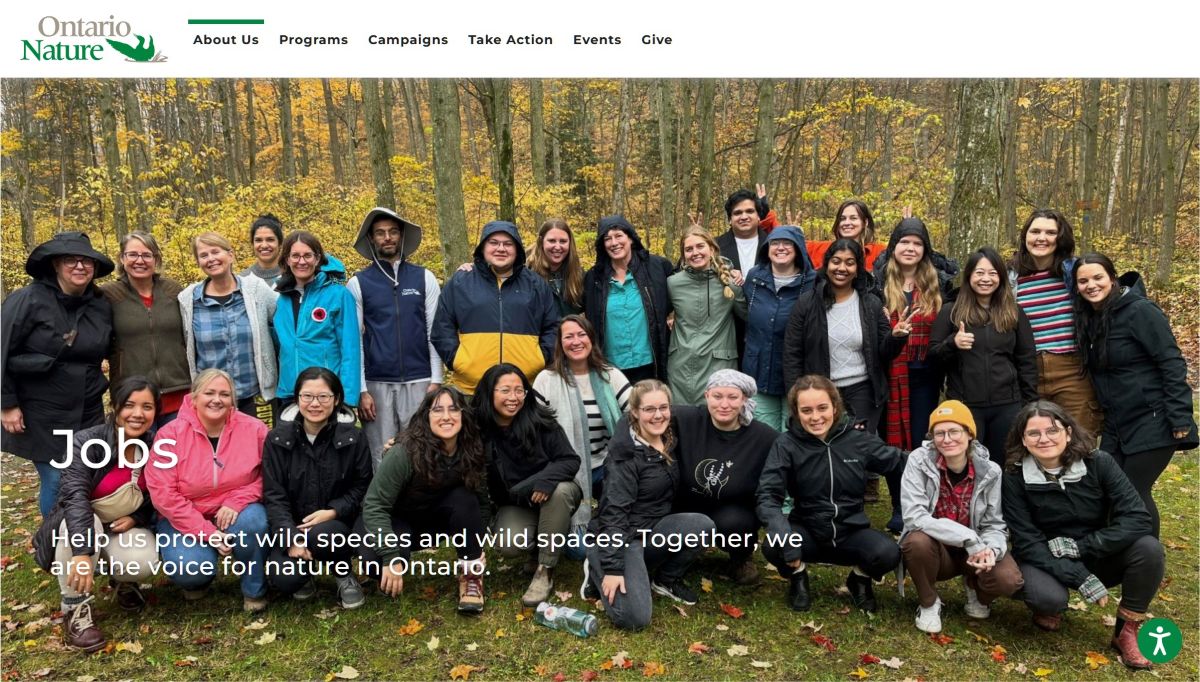Open the Campaigns menu

(x=408, y=40)
